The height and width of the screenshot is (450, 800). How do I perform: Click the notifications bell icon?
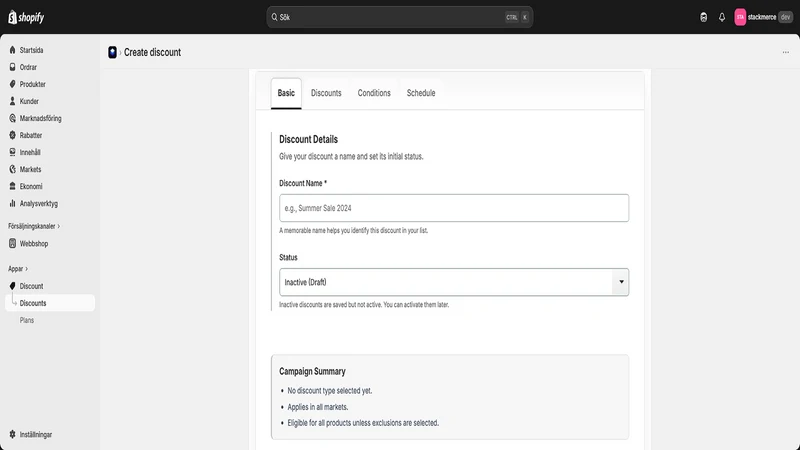click(721, 17)
